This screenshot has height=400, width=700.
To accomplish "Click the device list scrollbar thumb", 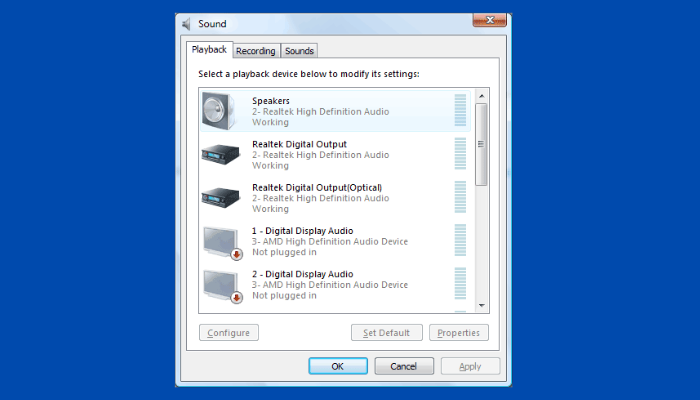I will click(x=481, y=144).
